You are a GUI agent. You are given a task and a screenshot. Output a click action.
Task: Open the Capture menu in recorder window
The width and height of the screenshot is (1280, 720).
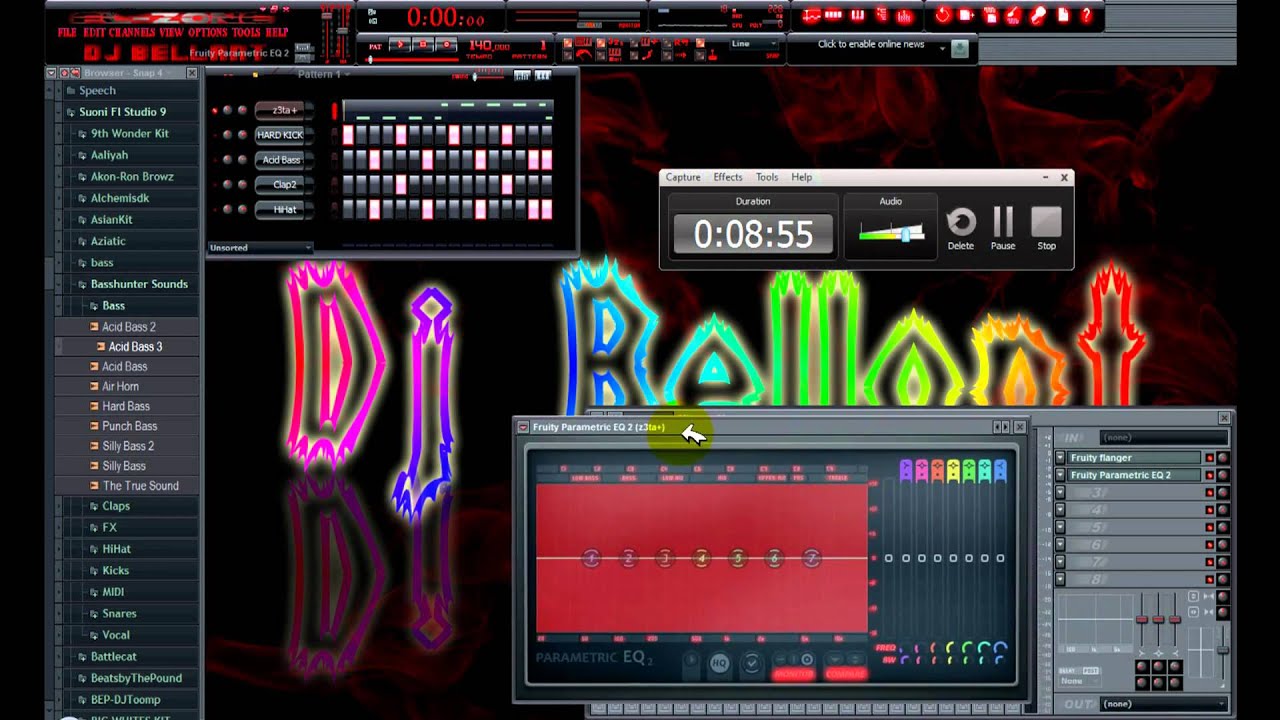(x=683, y=177)
